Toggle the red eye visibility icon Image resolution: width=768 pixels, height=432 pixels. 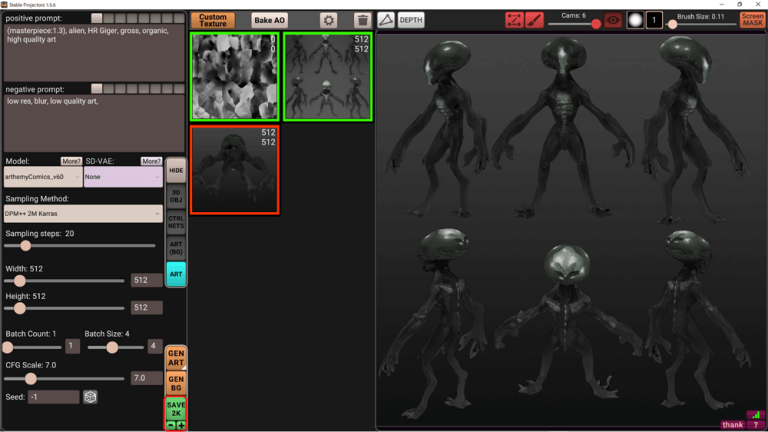pos(613,20)
